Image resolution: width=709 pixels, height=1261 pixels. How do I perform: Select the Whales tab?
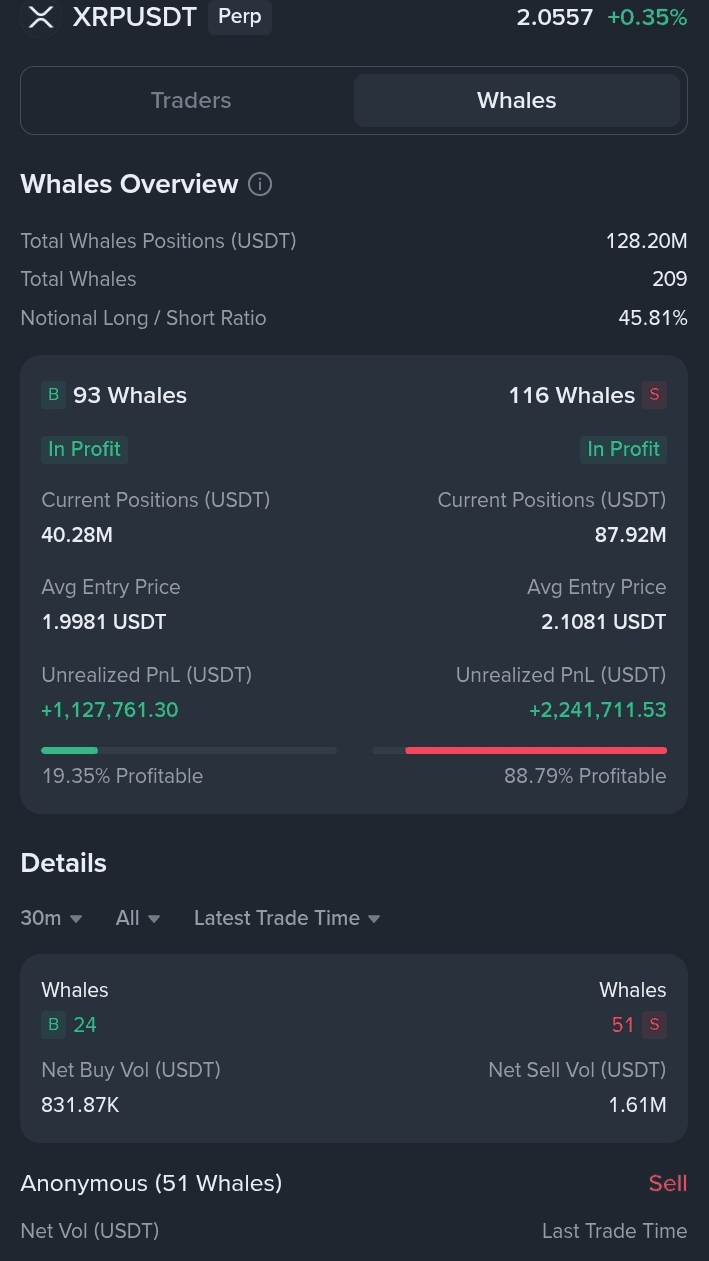tap(516, 100)
